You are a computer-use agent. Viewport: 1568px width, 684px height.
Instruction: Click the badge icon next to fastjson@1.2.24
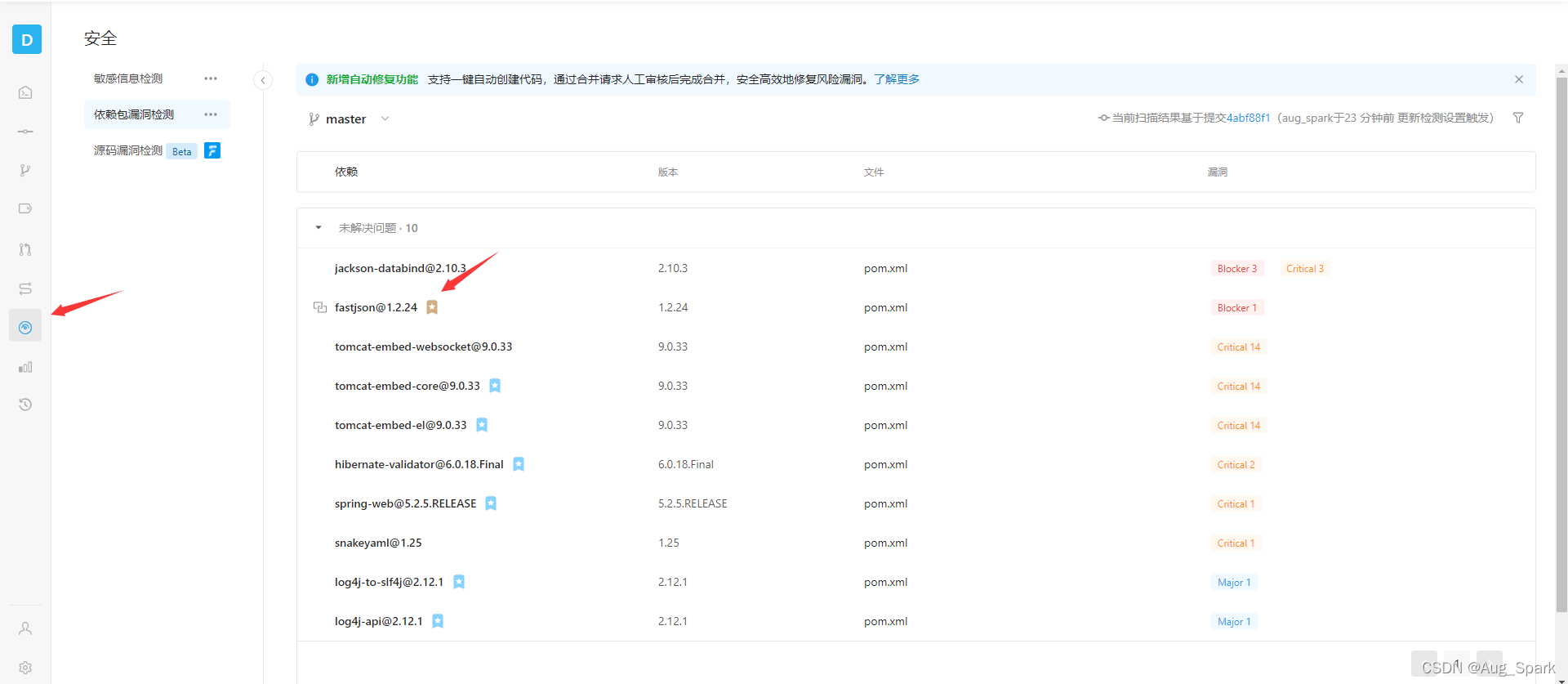(432, 307)
